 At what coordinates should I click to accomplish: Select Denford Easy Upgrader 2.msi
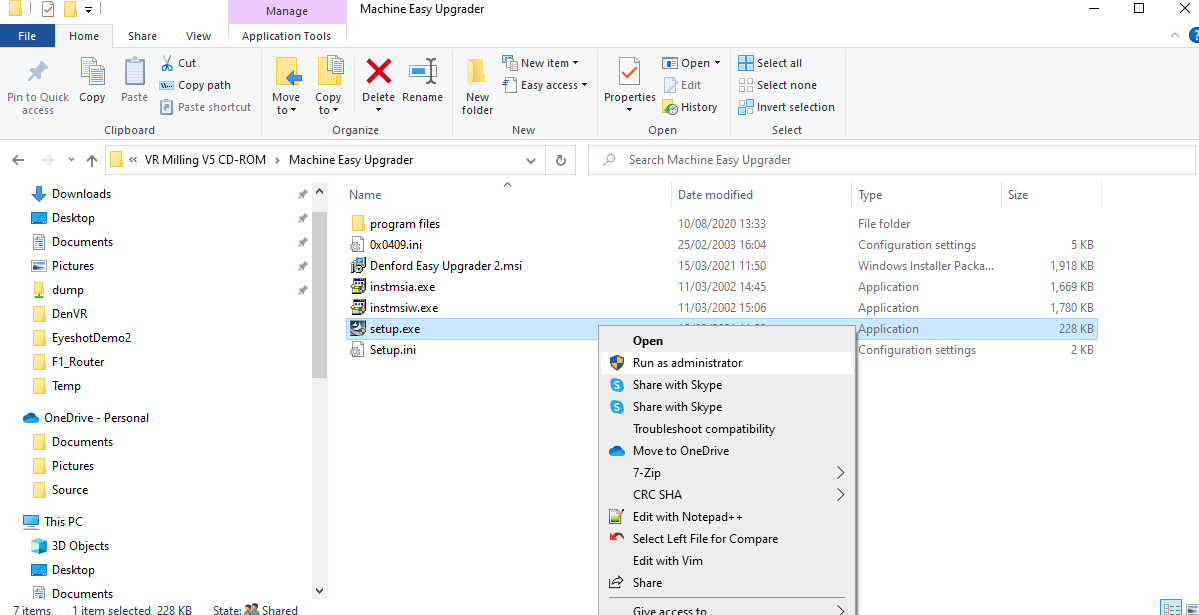click(x=445, y=266)
